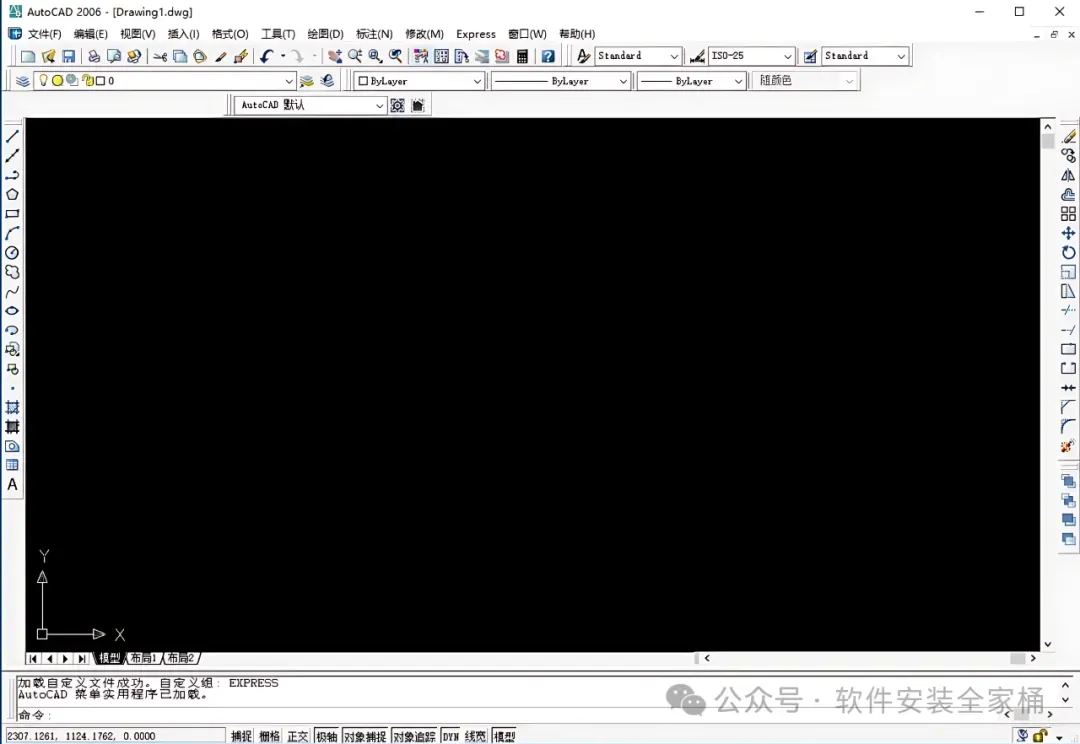Screen dimensions: 1080x744
Task: Open the AutoCAD 默认 workspace dropdown
Action: (379, 105)
